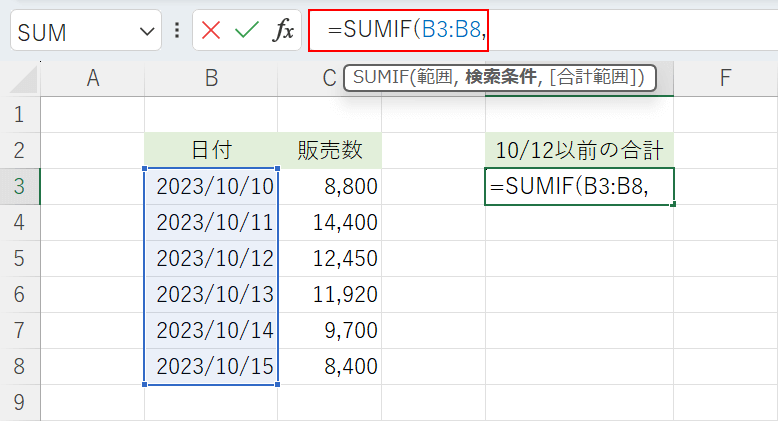Click SUMIF function name in the tooltip
Image resolution: width=778 pixels, height=421 pixels.
[377, 78]
